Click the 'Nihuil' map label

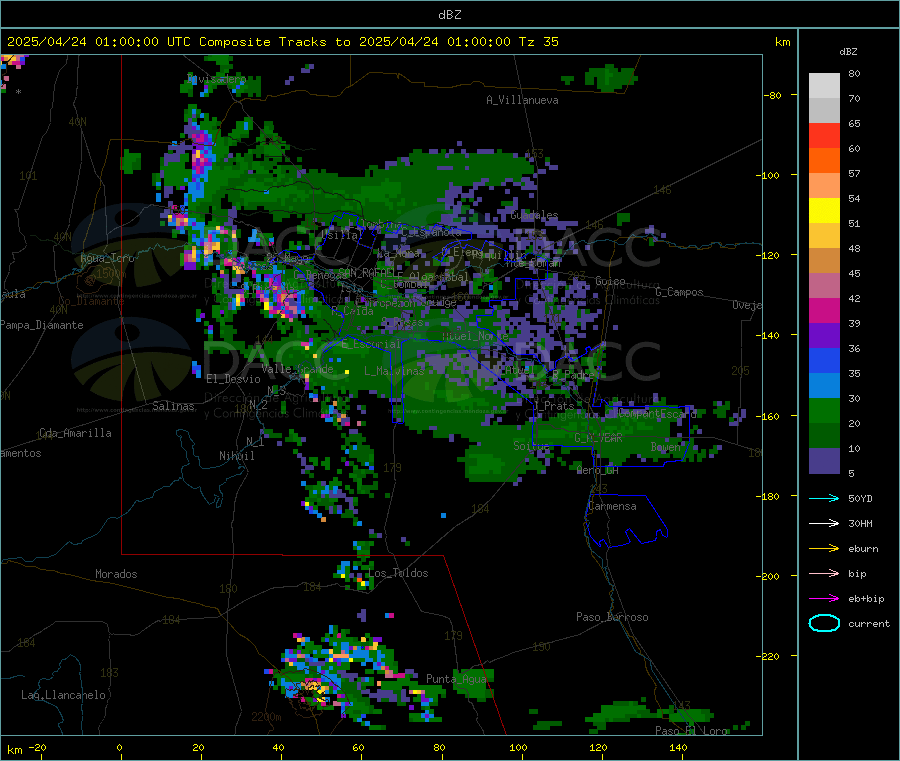(x=236, y=456)
